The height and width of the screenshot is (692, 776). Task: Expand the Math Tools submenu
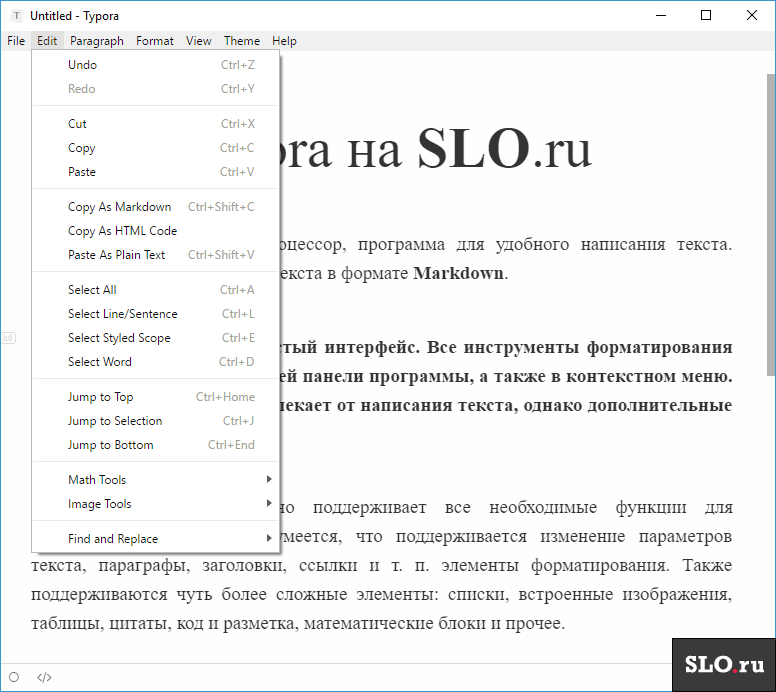click(x=156, y=480)
